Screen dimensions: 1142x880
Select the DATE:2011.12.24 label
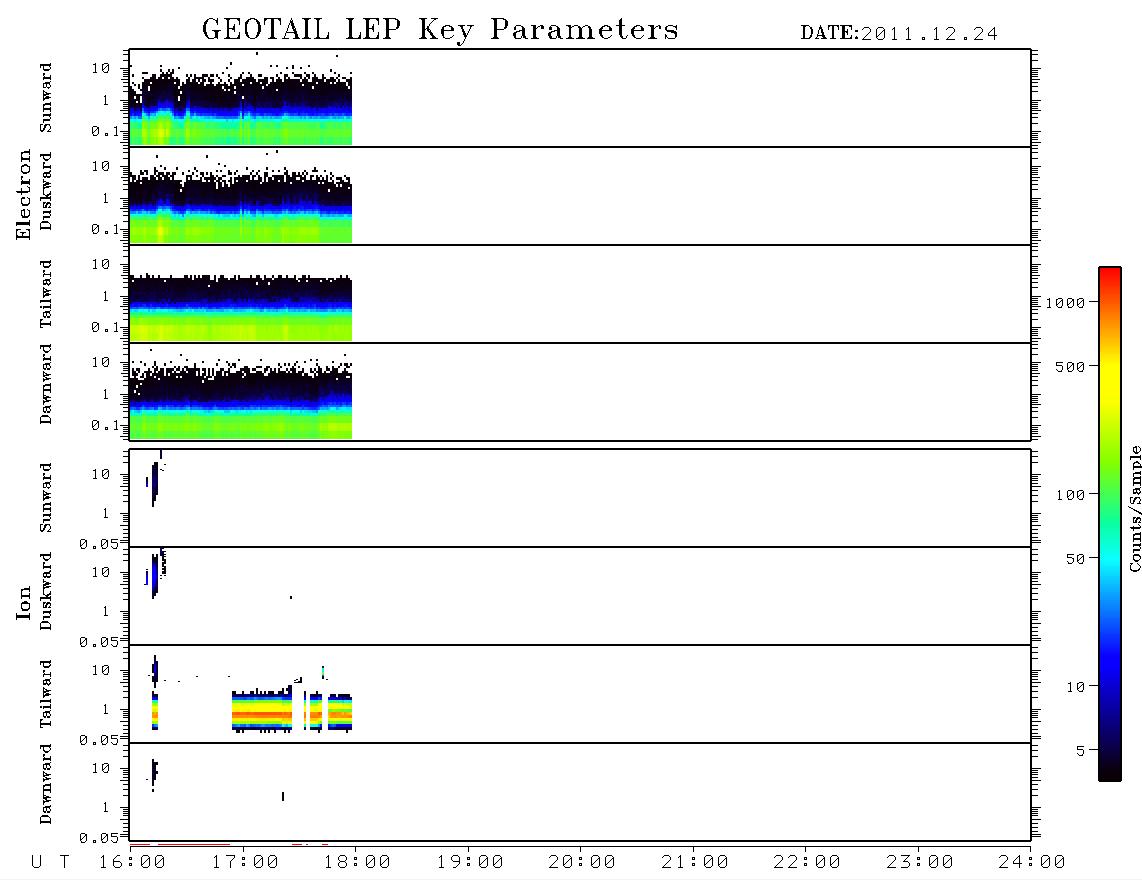click(x=899, y=34)
